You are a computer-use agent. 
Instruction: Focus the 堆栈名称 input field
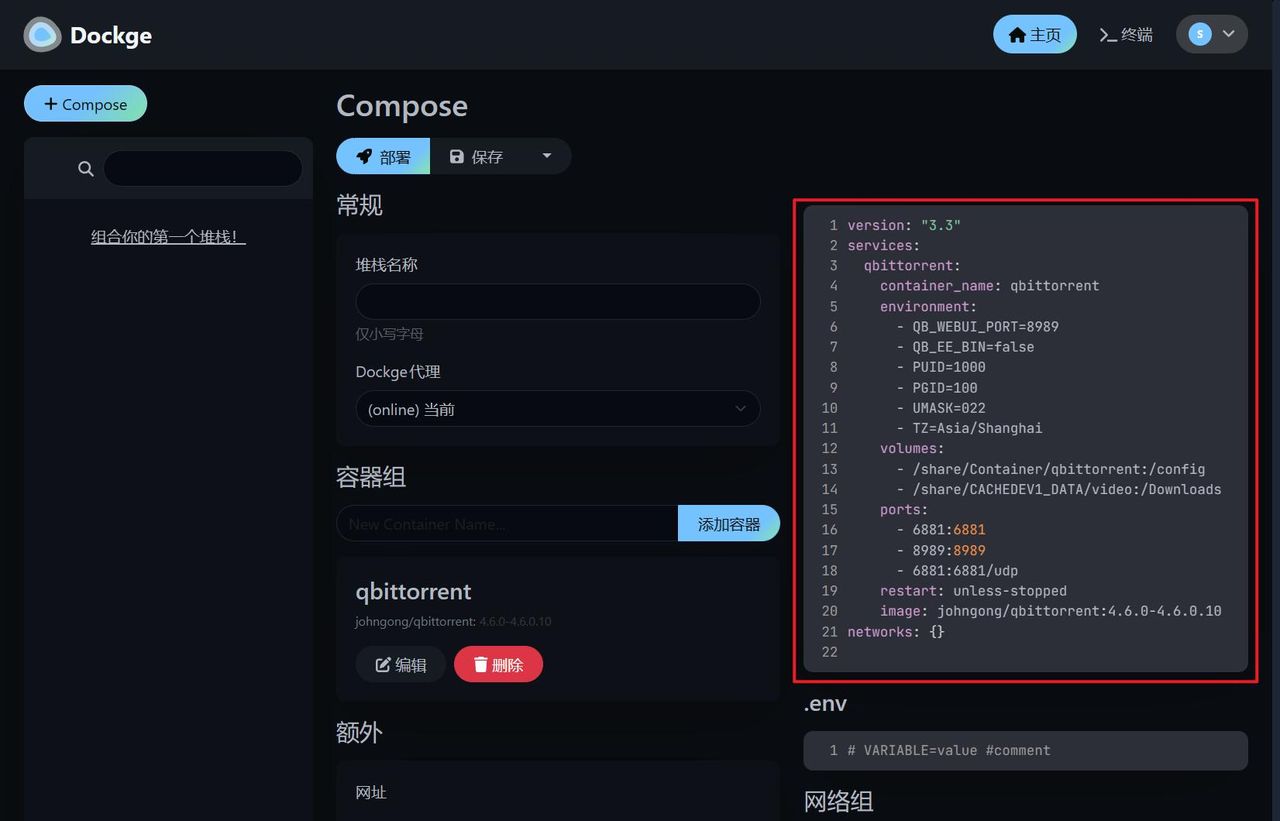pos(558,301)
